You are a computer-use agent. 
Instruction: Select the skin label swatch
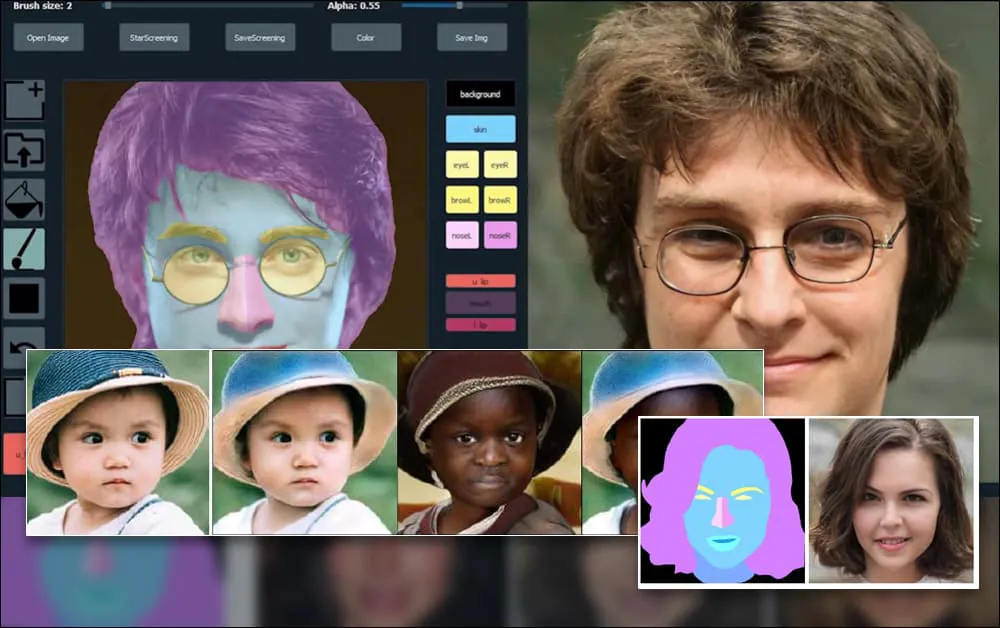(480, 129)
